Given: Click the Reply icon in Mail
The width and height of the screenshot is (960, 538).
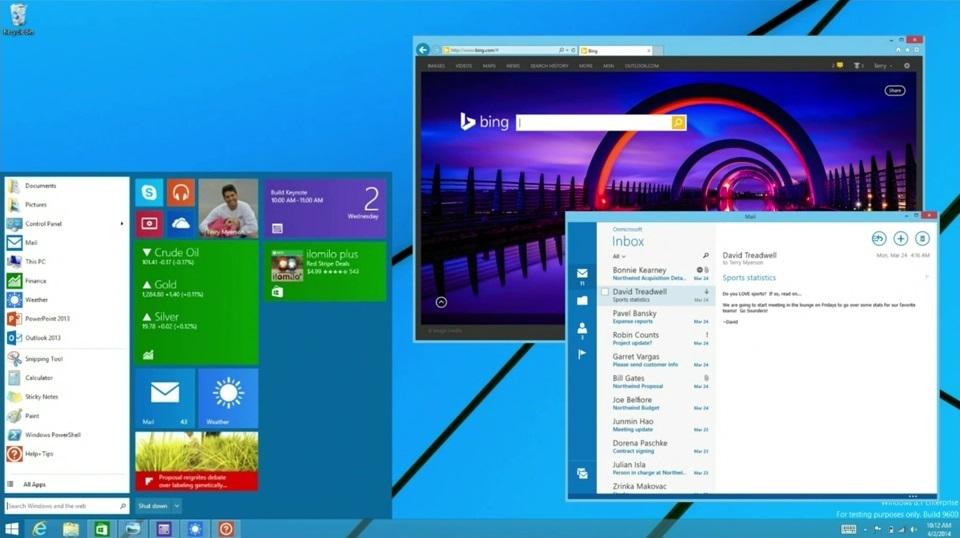Looking at the screenshot, I should (879, 239).
